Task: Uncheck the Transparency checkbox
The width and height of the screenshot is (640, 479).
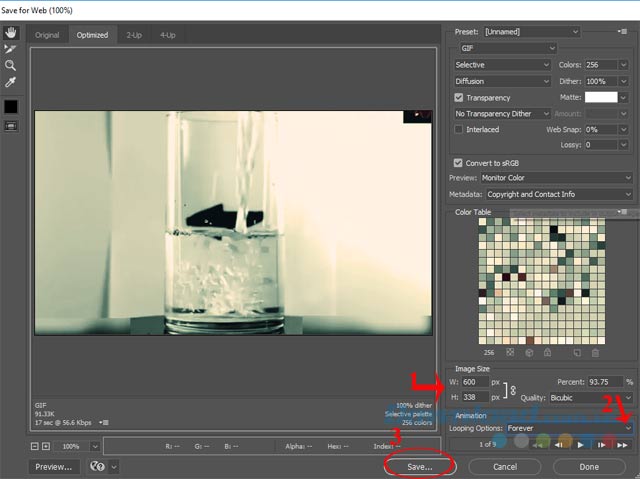Action: point(459,98)
